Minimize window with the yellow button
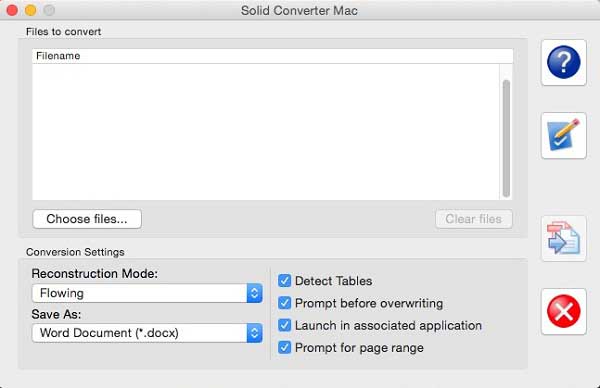The width and height of the screenshot is (600, 388). (30, 10)
